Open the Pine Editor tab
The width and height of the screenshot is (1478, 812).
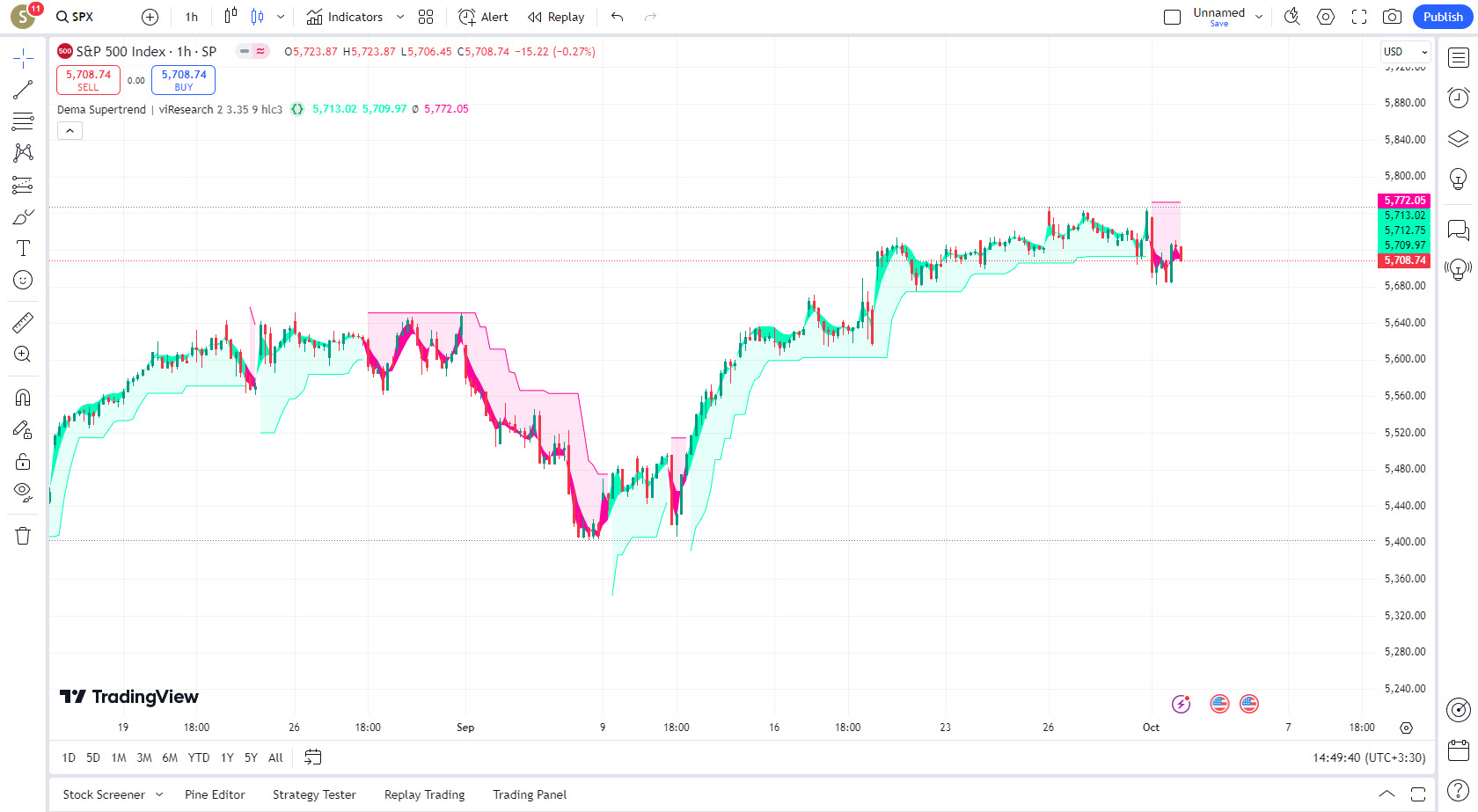[215, 794]
